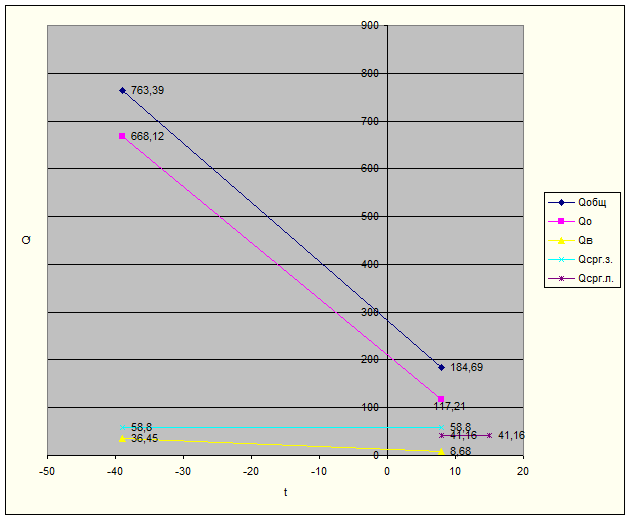Select the 763,39 data label

tap(147, 91)
